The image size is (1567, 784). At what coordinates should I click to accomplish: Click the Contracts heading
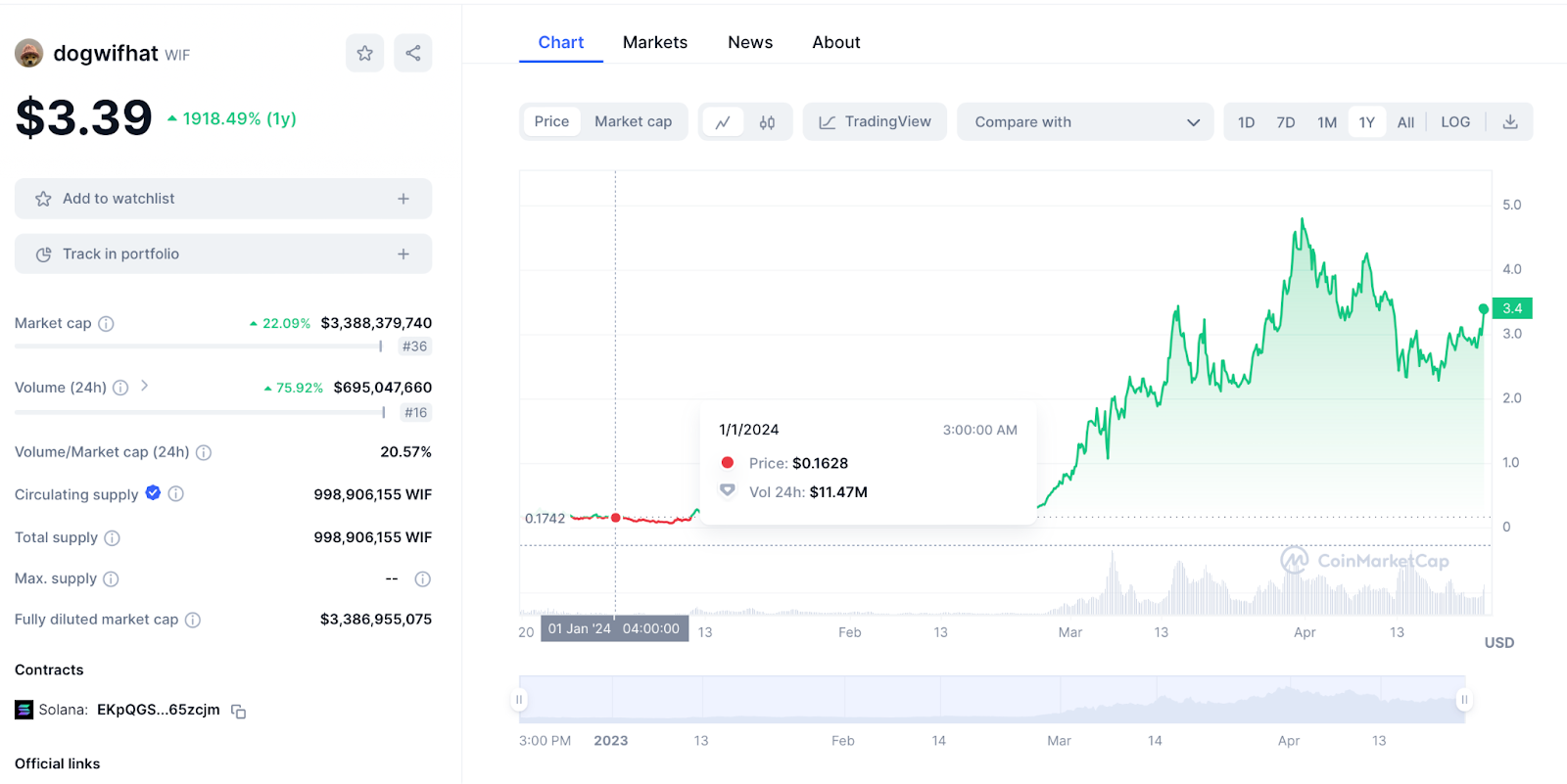pyautogui.click(x=49, y=670)
